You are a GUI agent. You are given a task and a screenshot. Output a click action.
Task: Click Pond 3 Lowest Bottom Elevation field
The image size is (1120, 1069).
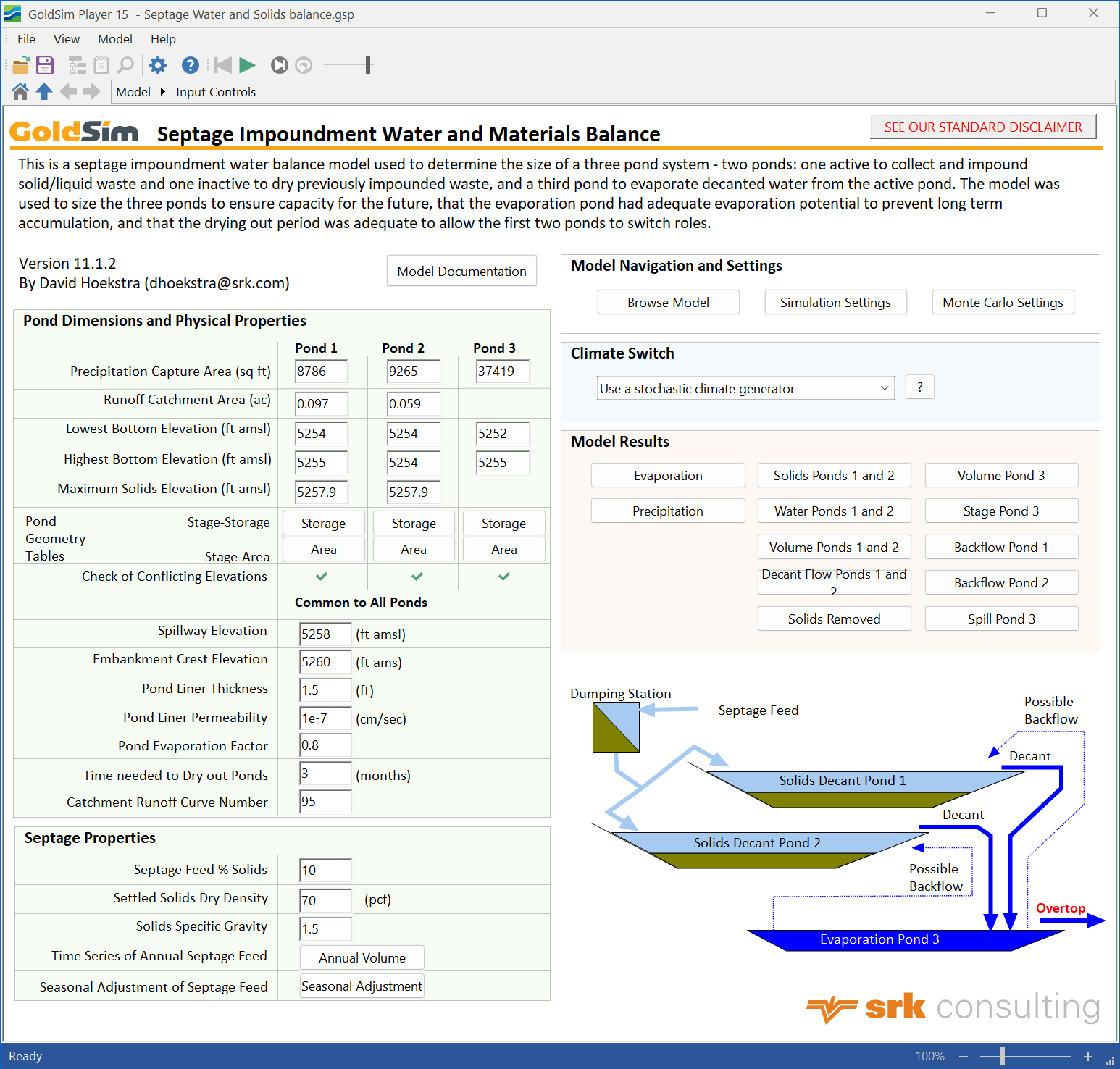point(503,433)
